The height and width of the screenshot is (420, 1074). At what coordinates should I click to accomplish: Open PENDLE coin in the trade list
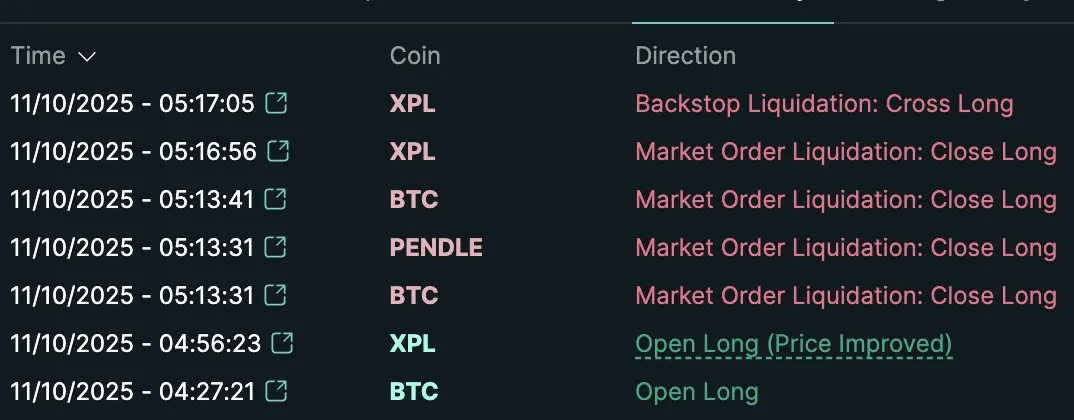tap(436, 247)
